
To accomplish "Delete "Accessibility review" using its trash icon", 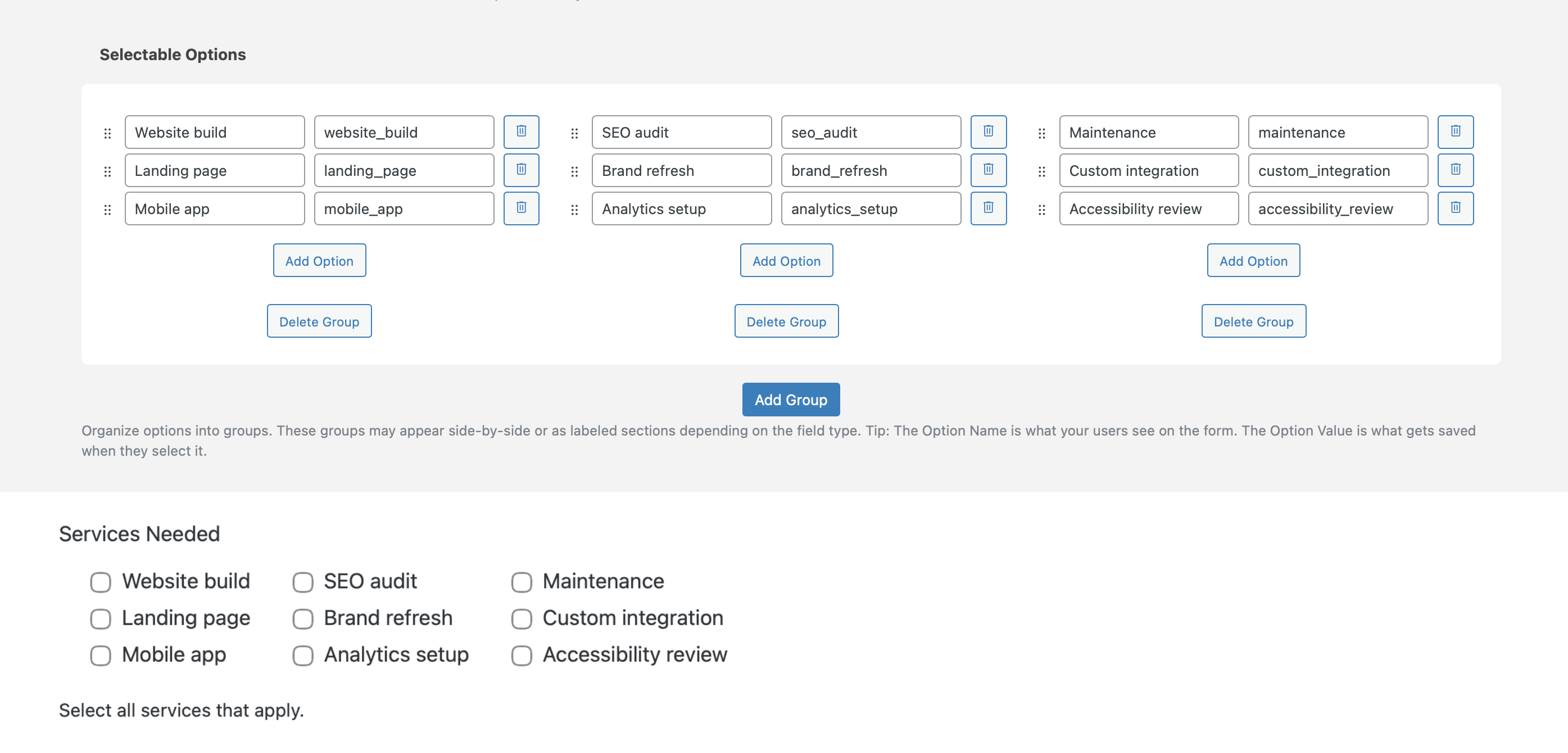I will [1456, 208].
